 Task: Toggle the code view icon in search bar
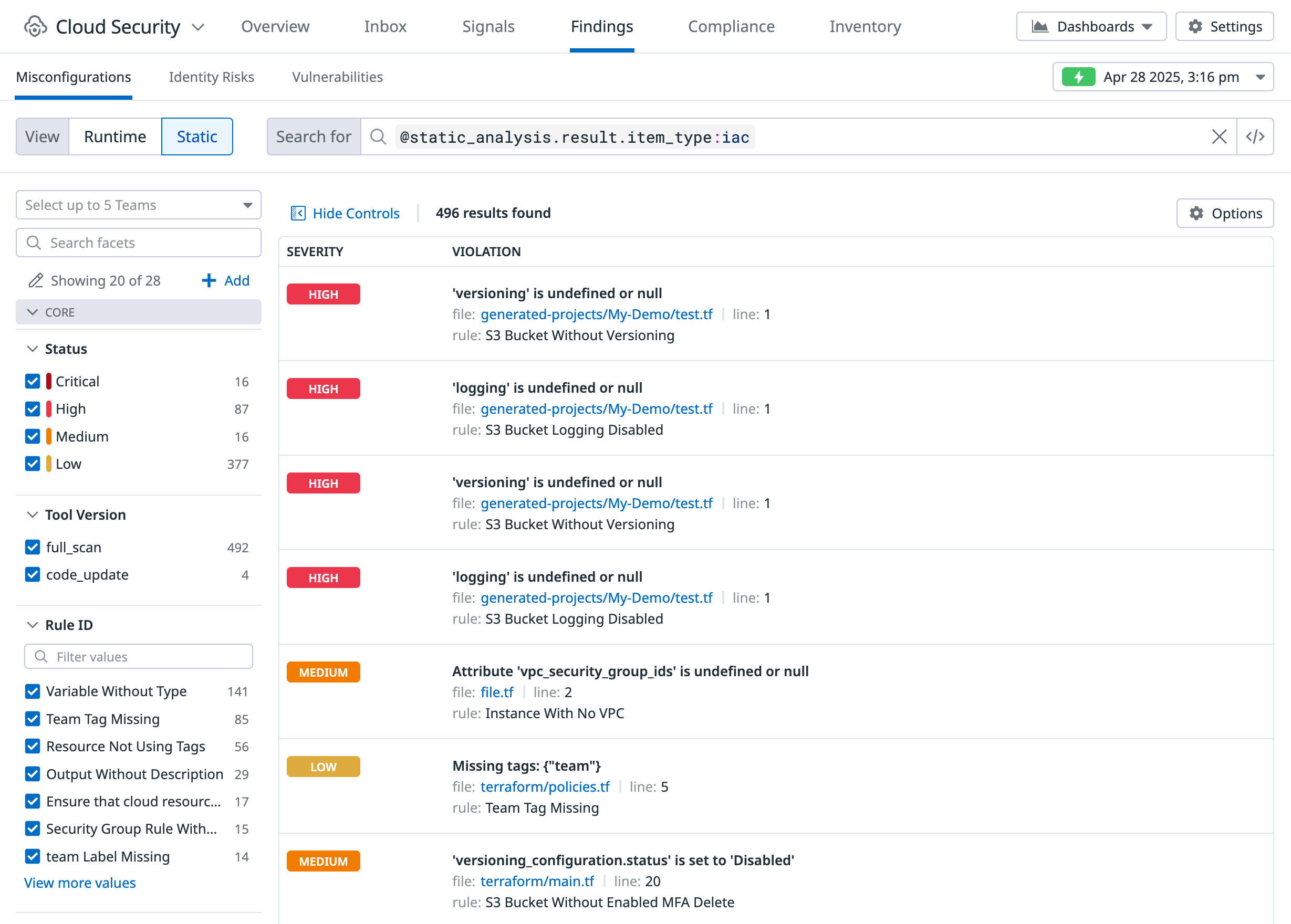click(1255, 136)
